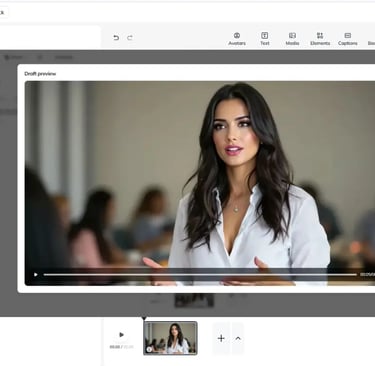375x366 pixels.
Task: Click the timeline playhead marker
Action: [144, 318]
